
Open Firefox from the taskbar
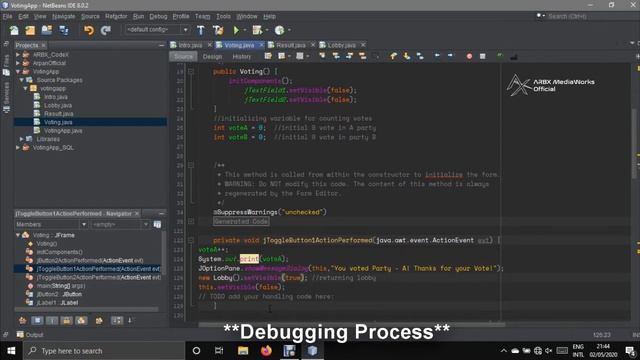click(x=266, y=351)
